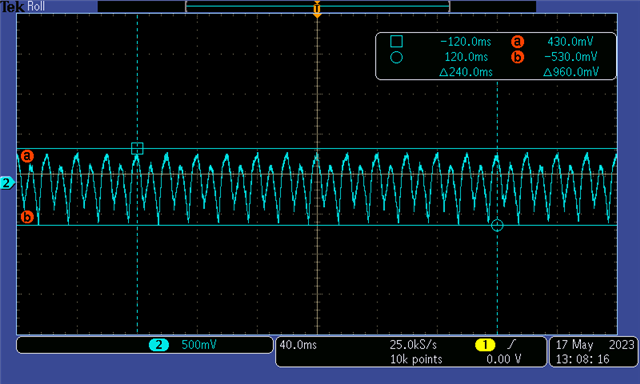
Task: Click the 13:08:16 time readout
Action: point(582,359)
